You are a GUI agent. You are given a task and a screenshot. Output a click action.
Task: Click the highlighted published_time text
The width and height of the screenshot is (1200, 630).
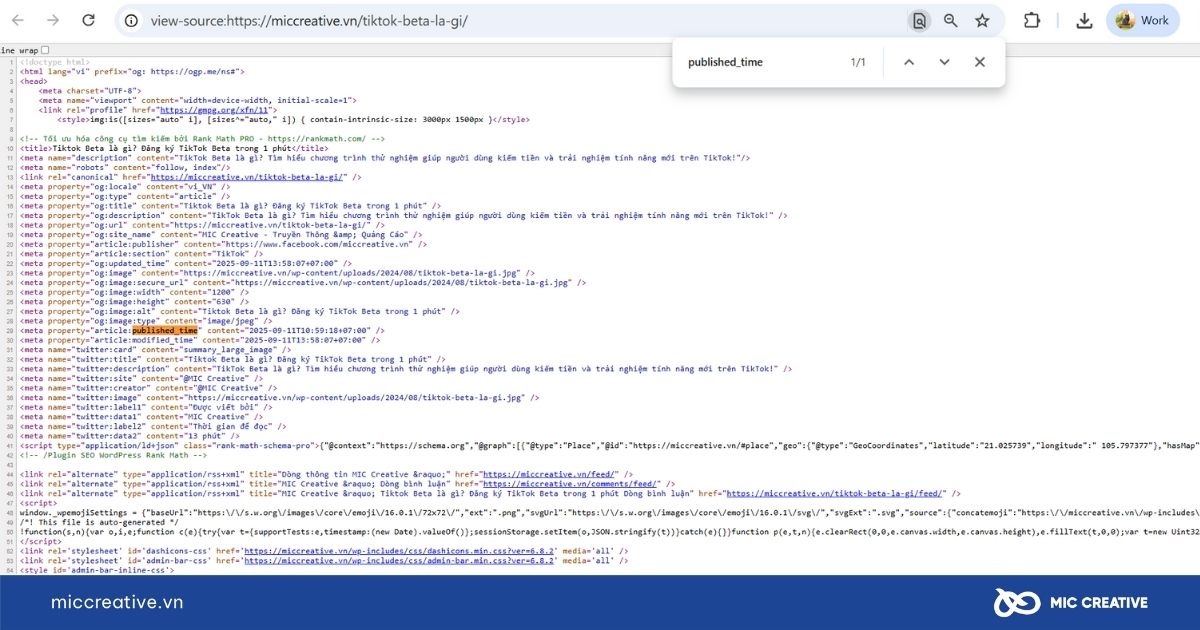[x=165, y=330]
